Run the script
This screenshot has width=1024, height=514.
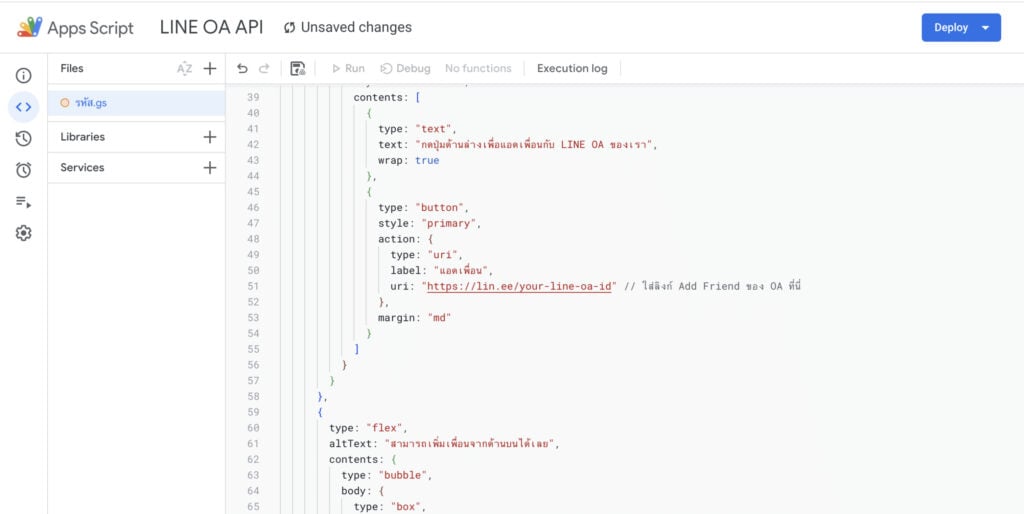pos(348,69)
